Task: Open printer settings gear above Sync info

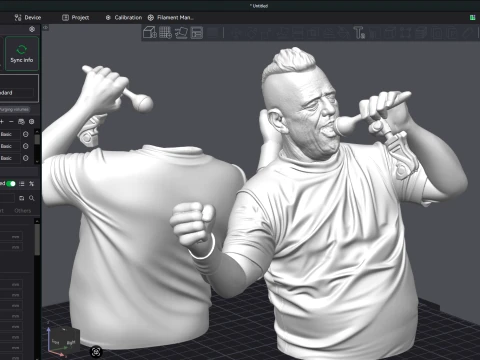Action: pos(32,29)
